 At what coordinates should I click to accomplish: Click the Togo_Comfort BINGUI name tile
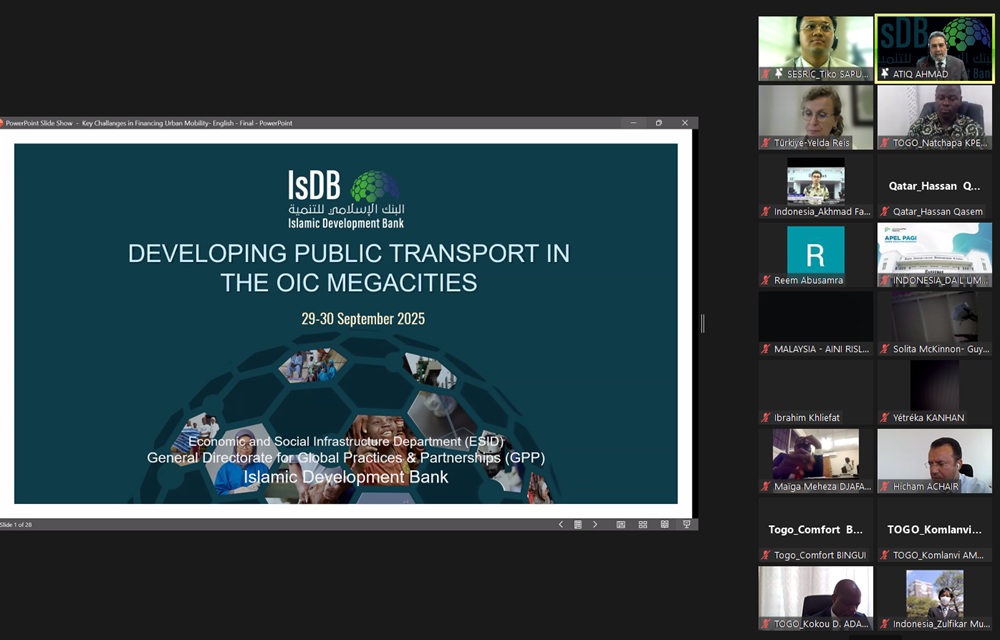pyautogui.click(x=815, y=531)
